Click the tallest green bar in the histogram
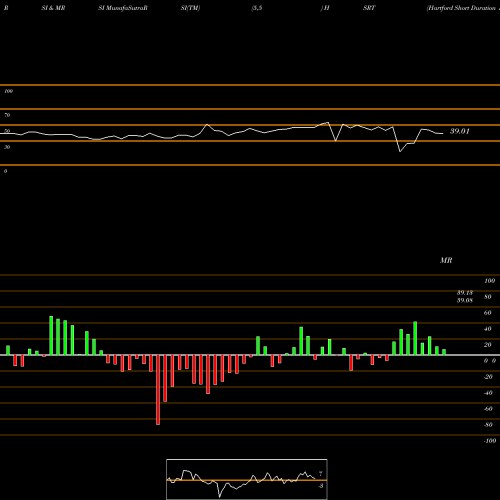Screen dimensions: 500x500 51,335
